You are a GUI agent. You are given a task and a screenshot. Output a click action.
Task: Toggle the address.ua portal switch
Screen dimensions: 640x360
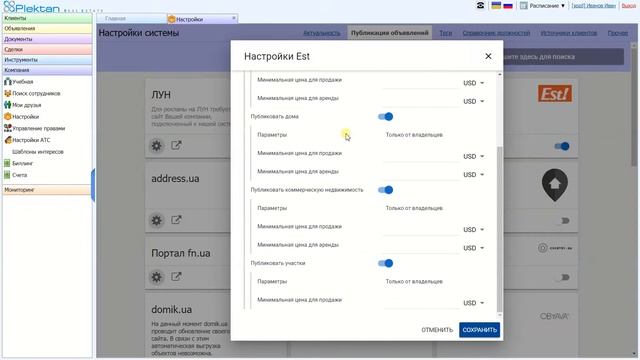tap(563, 221)
